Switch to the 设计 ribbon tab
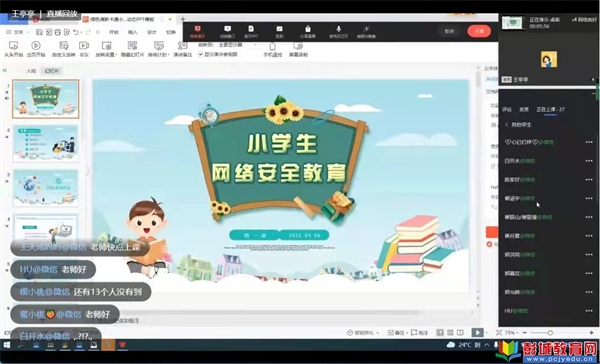600x364 pixels. 152,32
